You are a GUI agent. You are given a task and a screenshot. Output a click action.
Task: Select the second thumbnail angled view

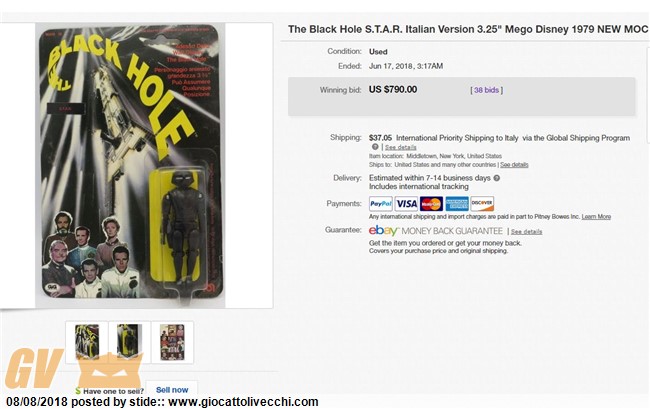129,342
